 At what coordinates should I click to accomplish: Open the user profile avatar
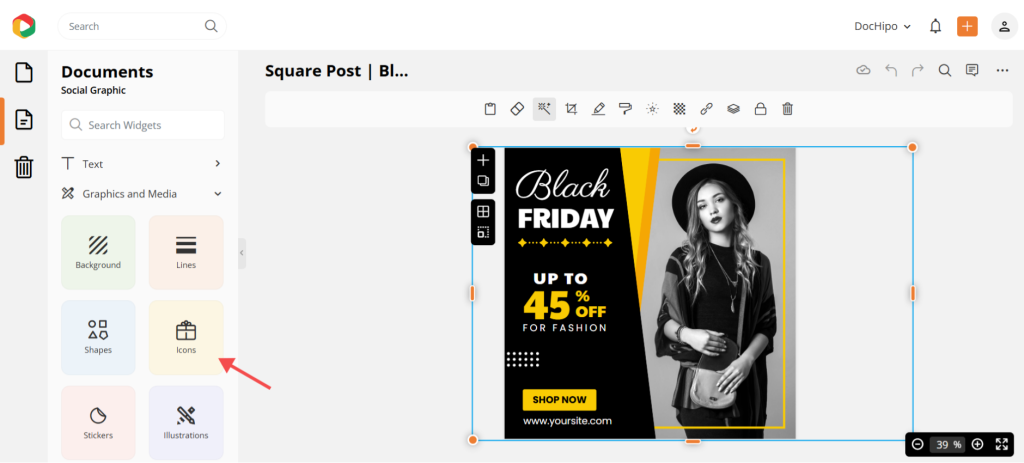pyautogui.click(x=1004, y=26)
